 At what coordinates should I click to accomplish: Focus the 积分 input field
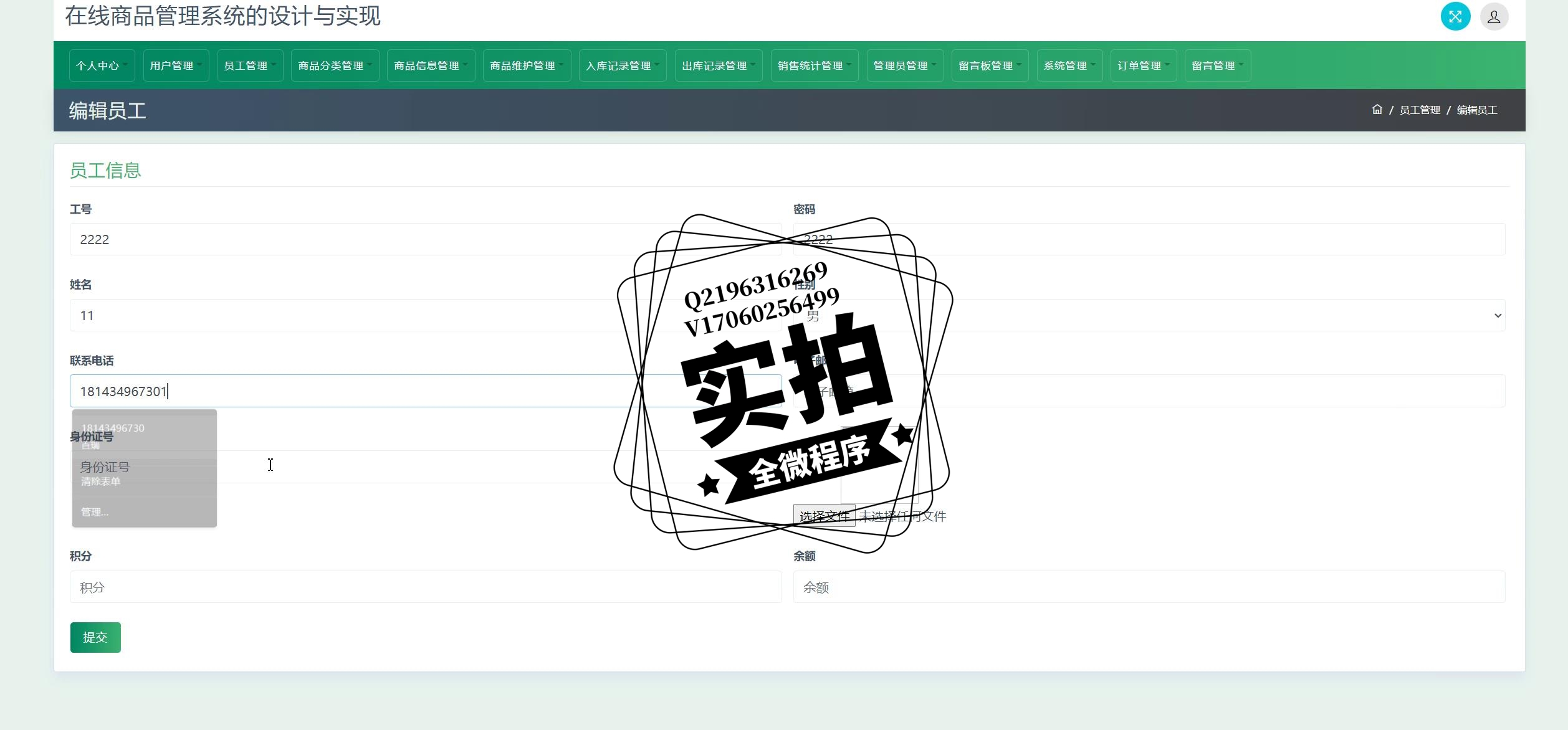(426, 587)
